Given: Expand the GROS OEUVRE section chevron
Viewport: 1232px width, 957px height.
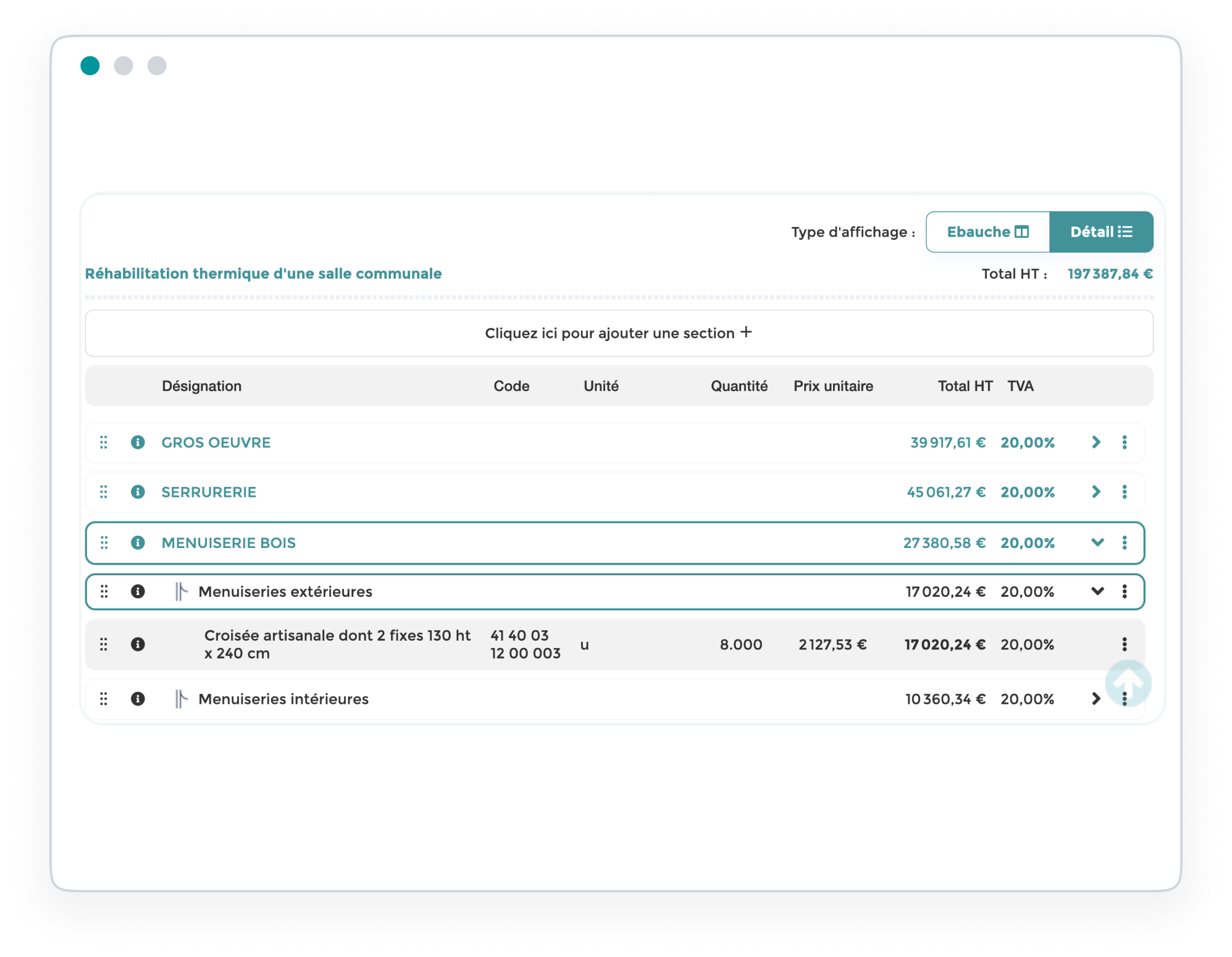Looking at the screenshot, I should click(1096, 442).
